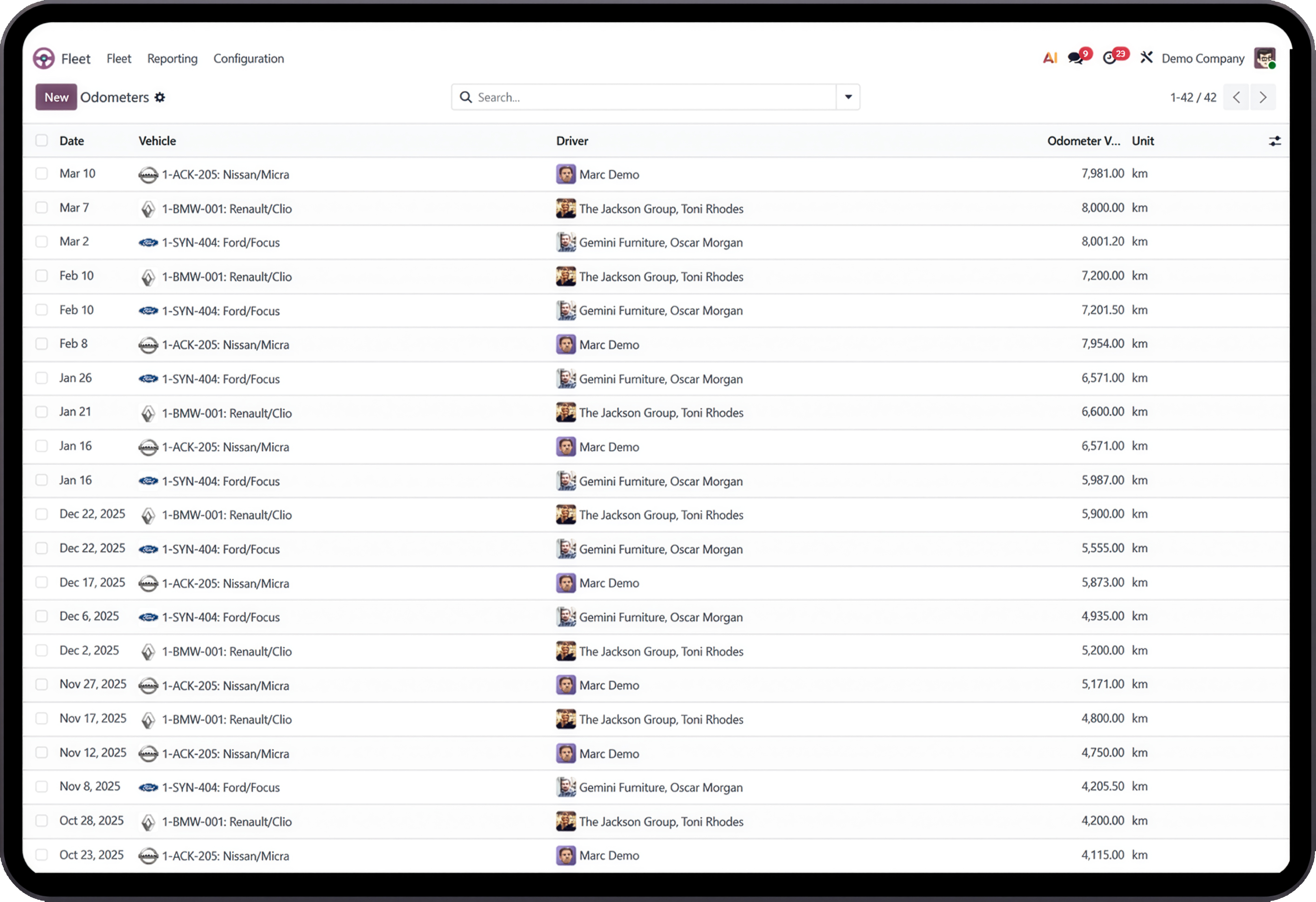The height and width of the screenshot is (902, 1316).
Task: Click the Odometers breadcrumb title
Action: tap(114, 97)
